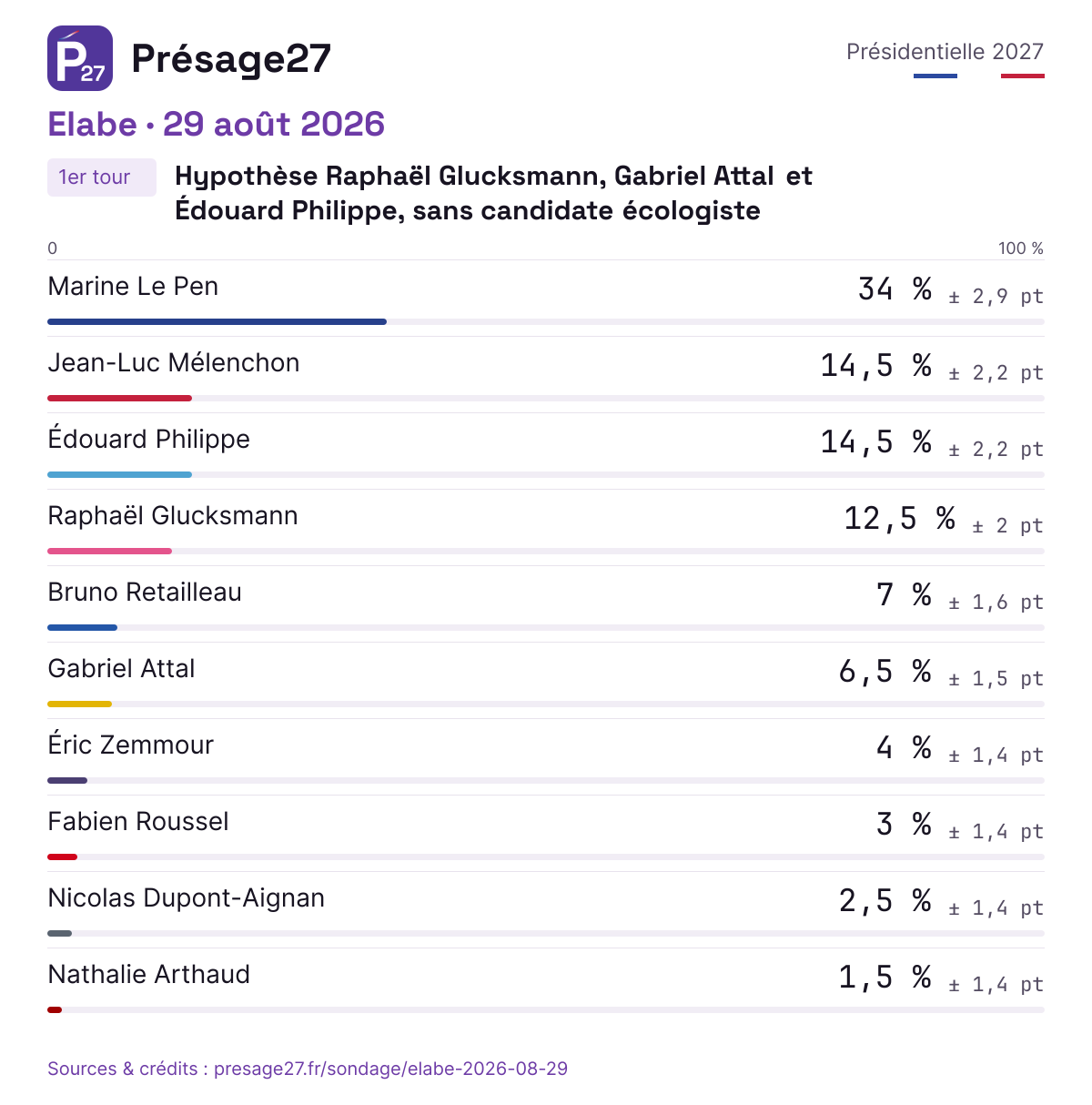The width and height of the screenshot is (1092, 1105).
Task: Click Nicolas Dupont-Aignan's name
Action: tap(186, 898)
